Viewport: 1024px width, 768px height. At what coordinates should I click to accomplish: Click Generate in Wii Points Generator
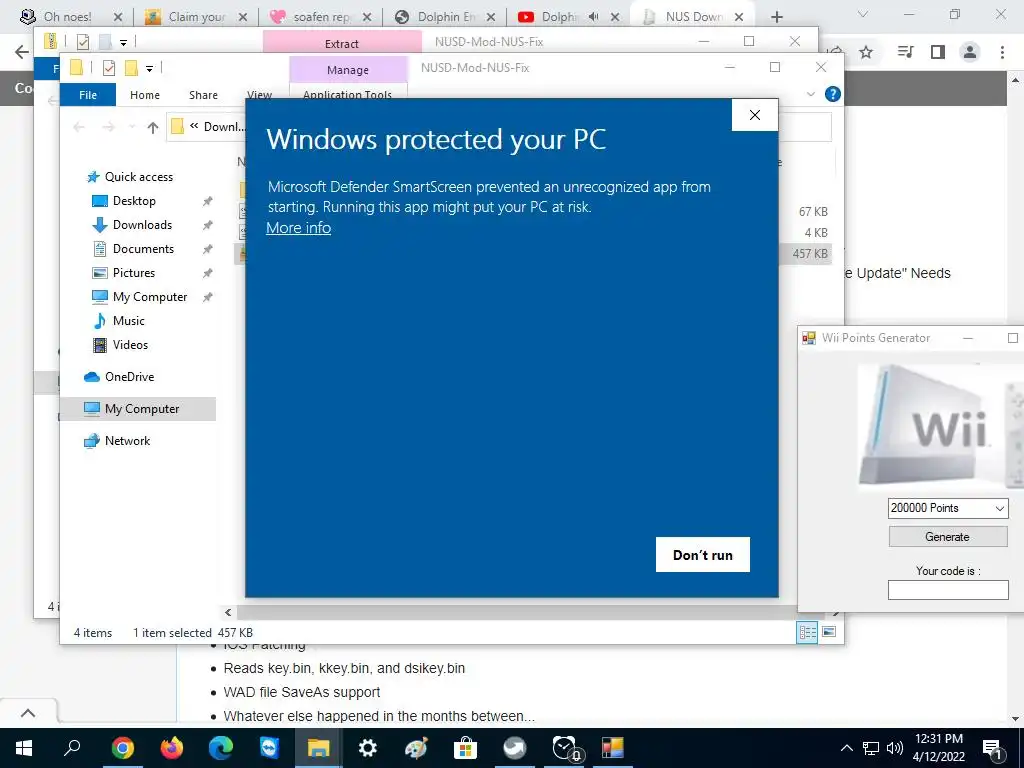[x=948, y=537]
